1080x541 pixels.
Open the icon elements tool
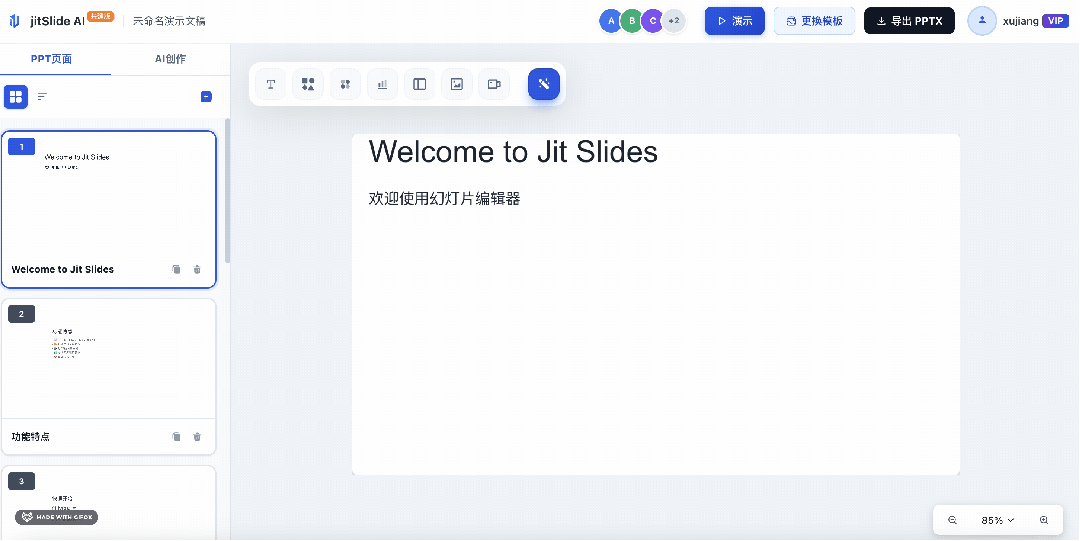point(345,84)
